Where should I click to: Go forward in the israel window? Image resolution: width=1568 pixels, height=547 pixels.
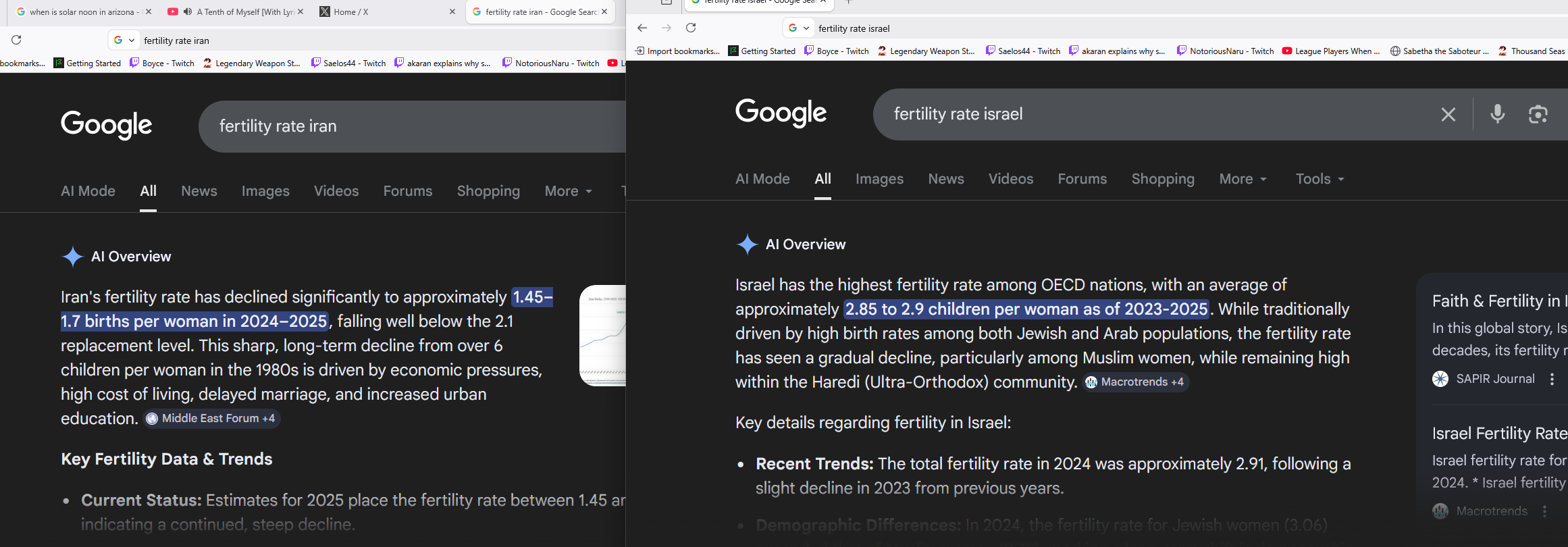(x=667, y=28)
